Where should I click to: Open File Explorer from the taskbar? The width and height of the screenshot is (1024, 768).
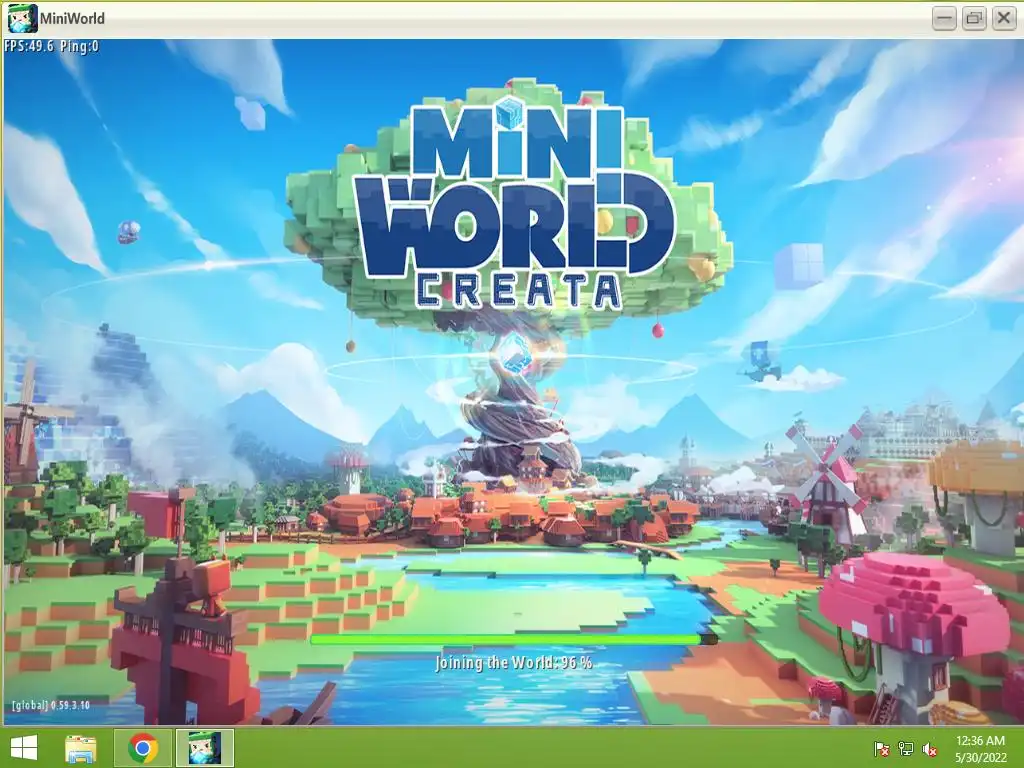(81, 748)
